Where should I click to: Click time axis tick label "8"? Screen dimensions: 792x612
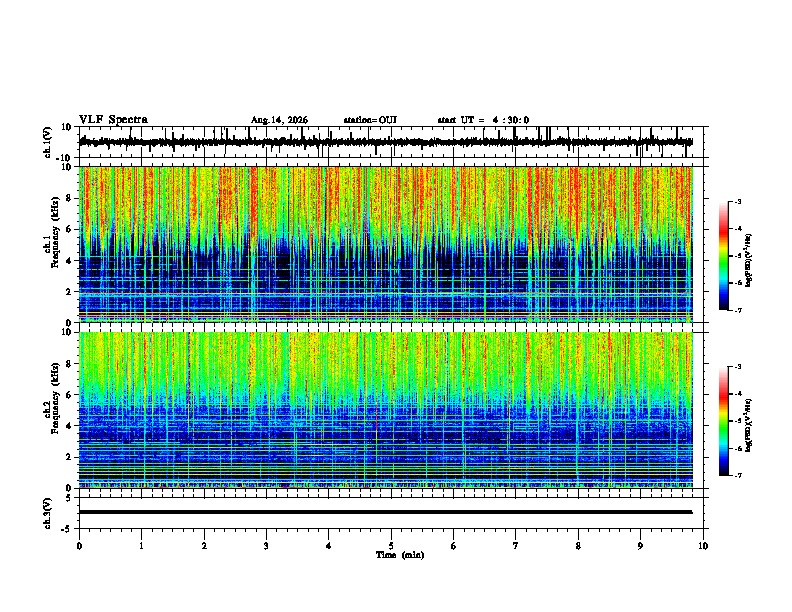point(578,546)
